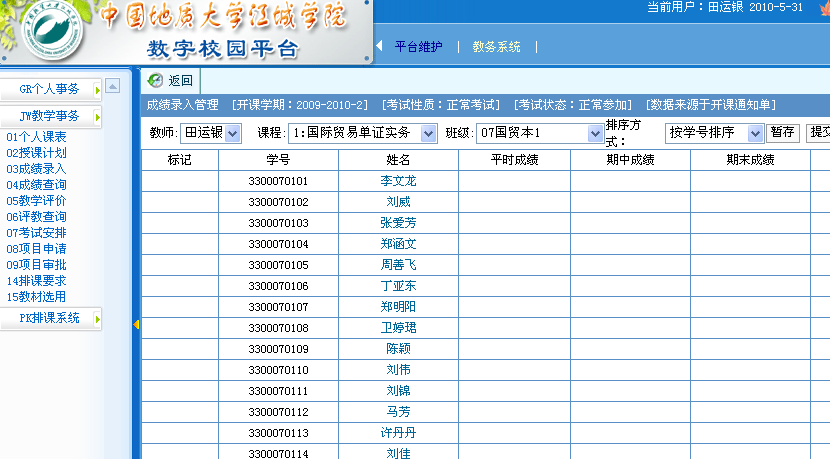Viewport: 830px width, 459px height.
Task: Open the 班级 dropdown 07国贸本1
Action: click(540, 133)
